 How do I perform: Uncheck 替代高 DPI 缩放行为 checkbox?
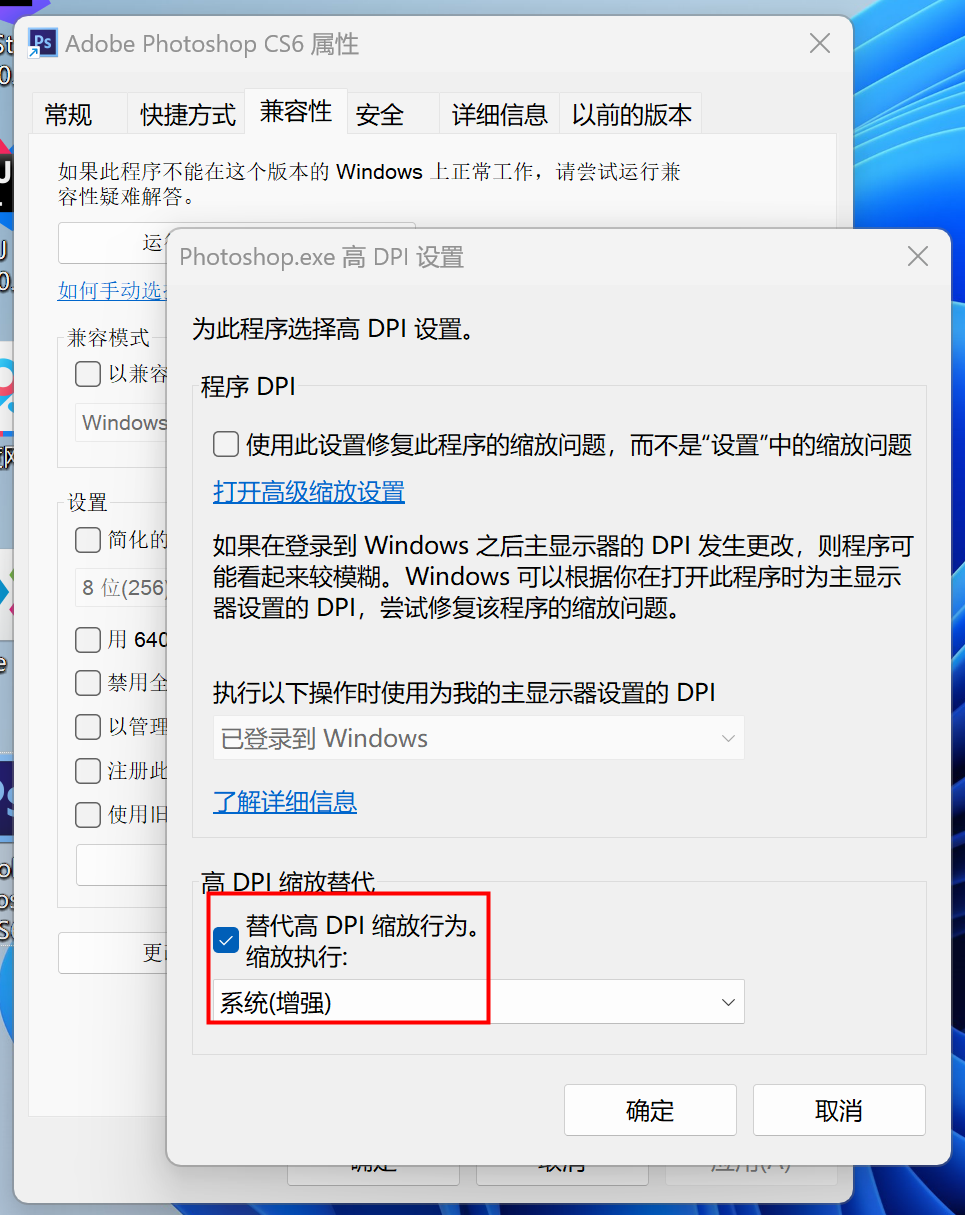coord(226,940)
